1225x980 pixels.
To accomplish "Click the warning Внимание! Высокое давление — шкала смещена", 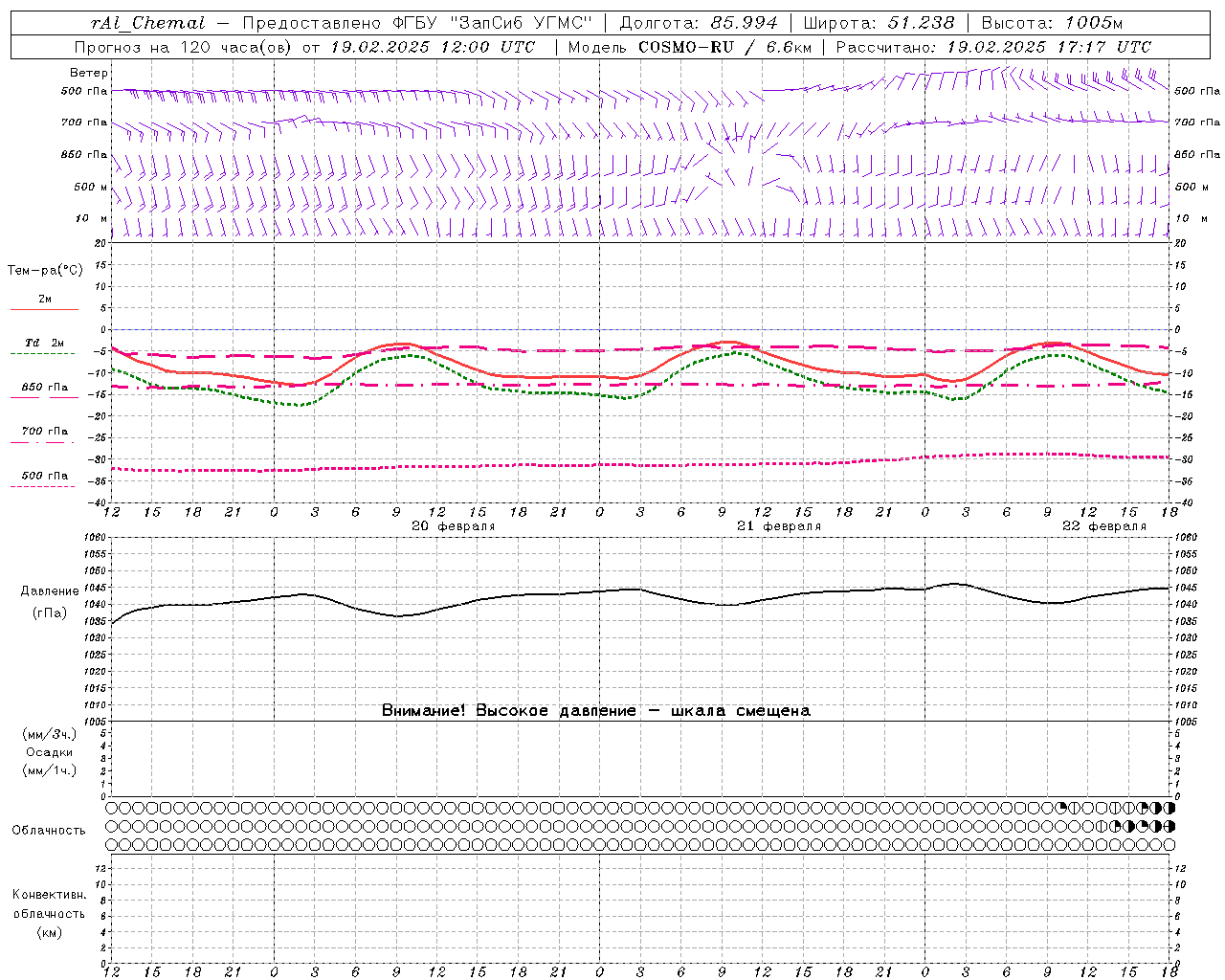I will click(596, 711).
